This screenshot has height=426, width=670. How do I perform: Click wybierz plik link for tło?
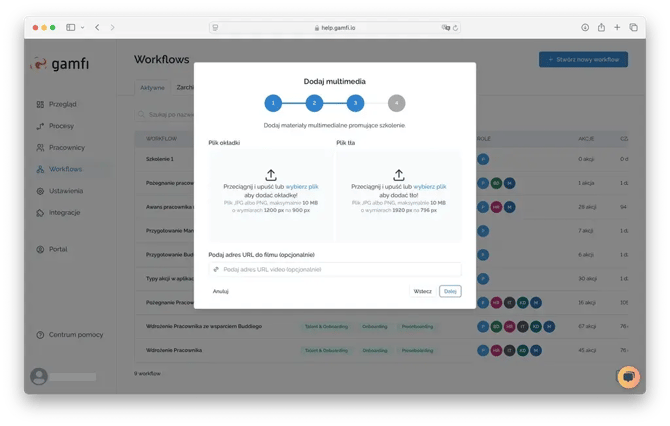430,187
